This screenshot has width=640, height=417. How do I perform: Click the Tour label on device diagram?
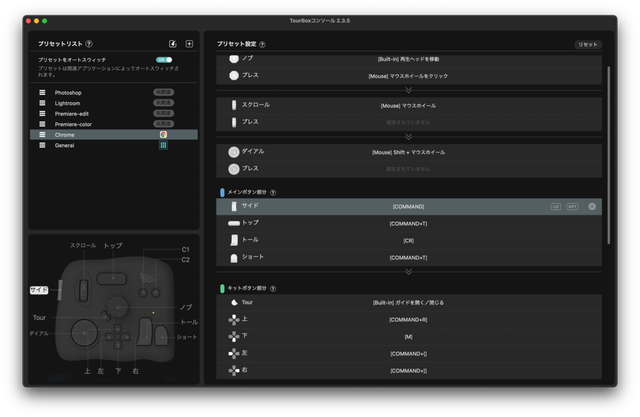[39, 317]
